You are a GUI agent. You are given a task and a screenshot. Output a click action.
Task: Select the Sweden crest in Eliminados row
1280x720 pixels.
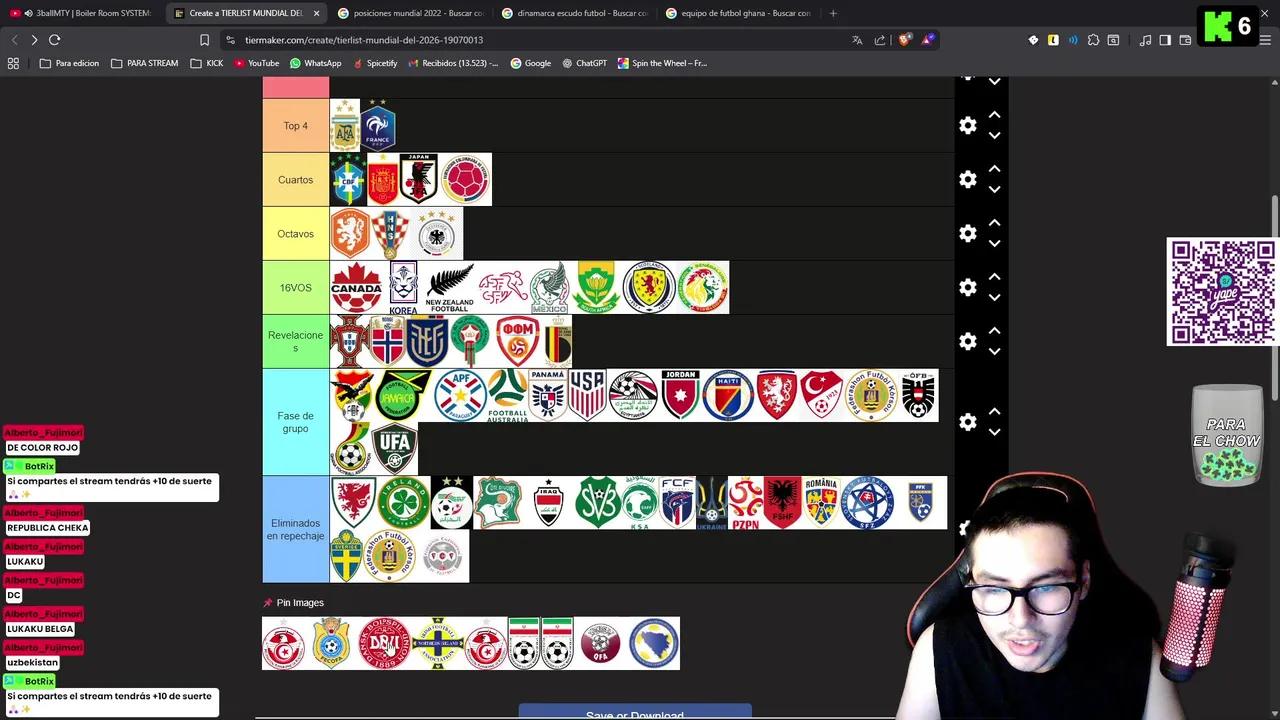(x=347, y=556)
